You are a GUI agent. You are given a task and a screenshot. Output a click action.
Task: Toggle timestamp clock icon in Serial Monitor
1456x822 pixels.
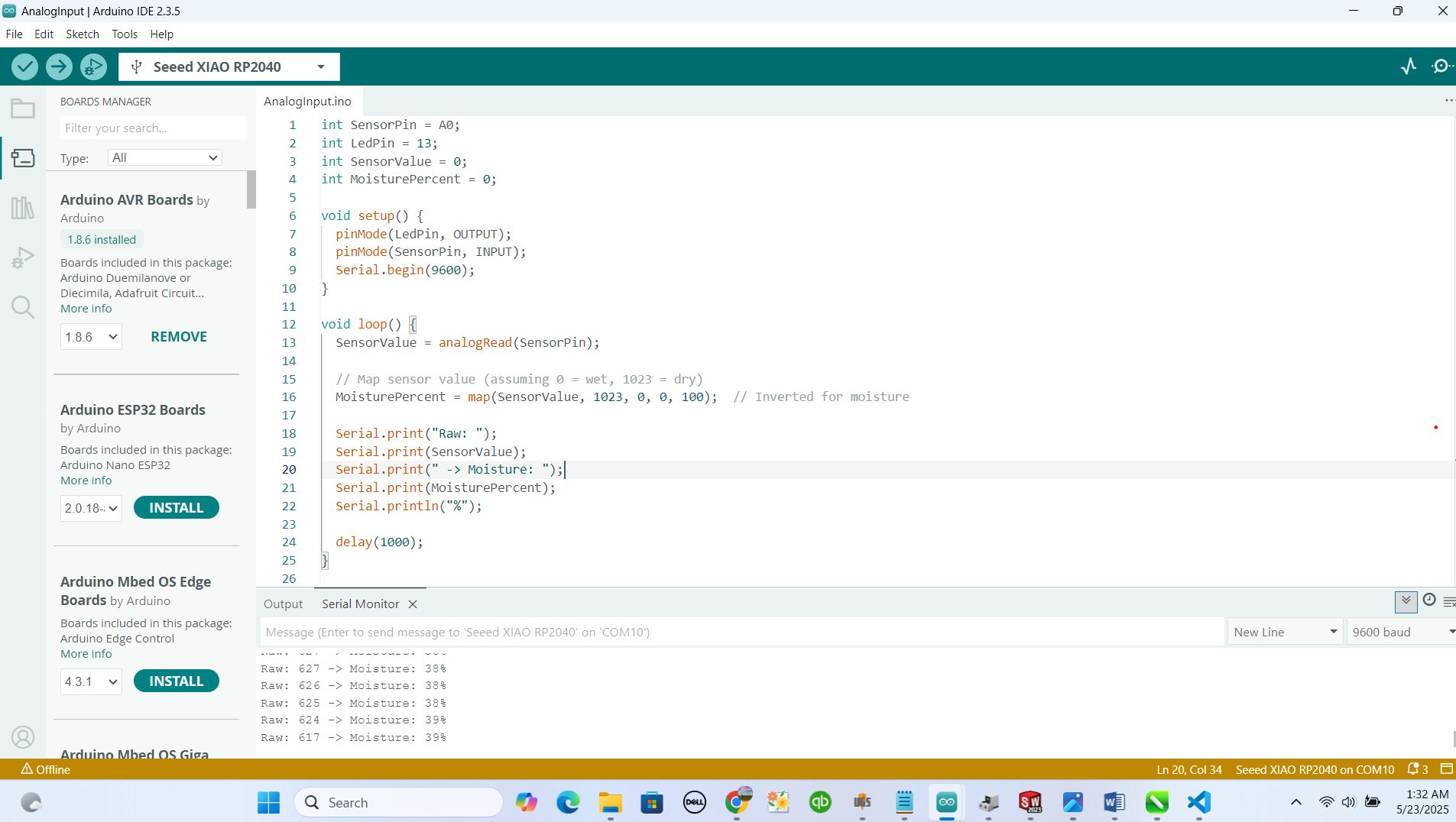click(x=1428, y=600)
